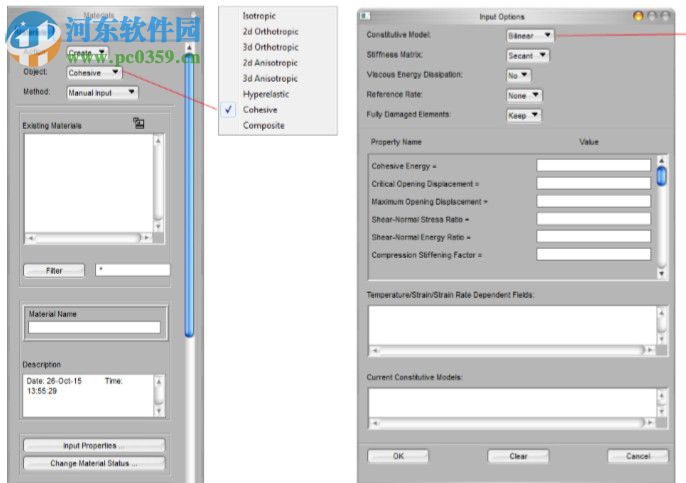The height and width of the screenshot is (483, 686).
Task: Click the Input Options title bar window icon
Action: coord(364,16)
